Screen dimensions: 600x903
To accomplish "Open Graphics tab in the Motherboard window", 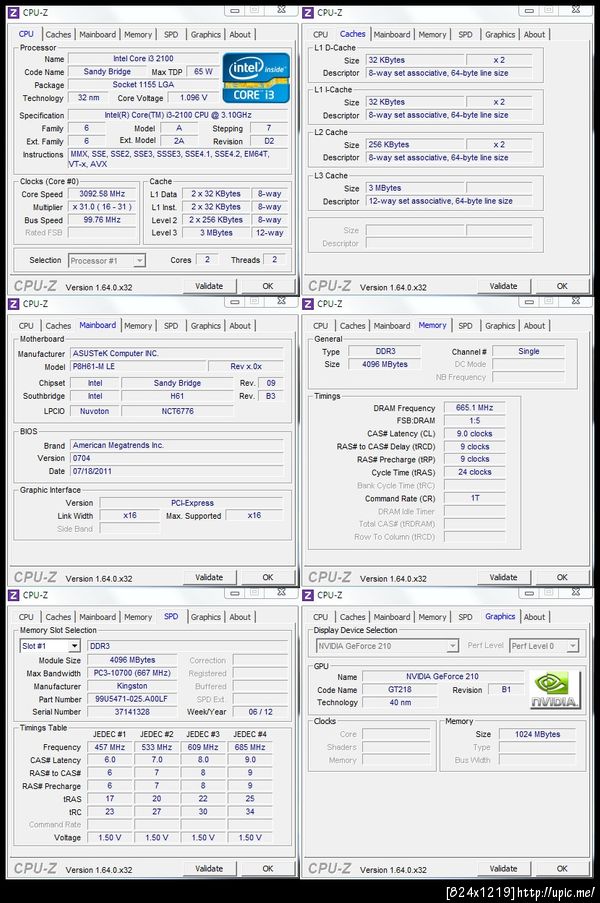I will [206, 326].
